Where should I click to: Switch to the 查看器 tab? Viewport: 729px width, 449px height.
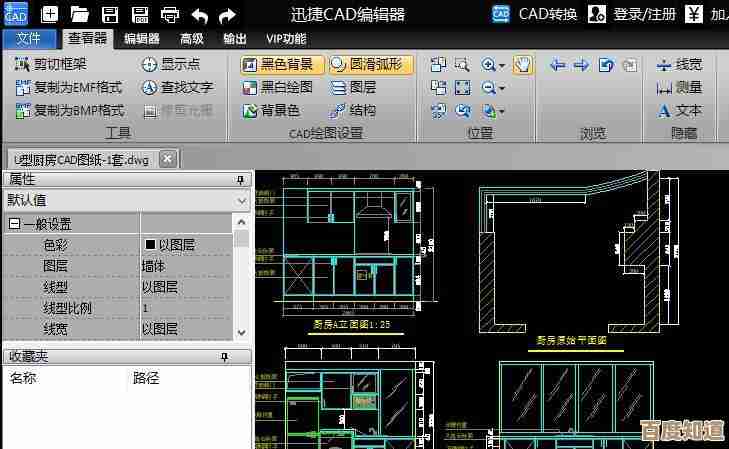[x=87, y=39]
